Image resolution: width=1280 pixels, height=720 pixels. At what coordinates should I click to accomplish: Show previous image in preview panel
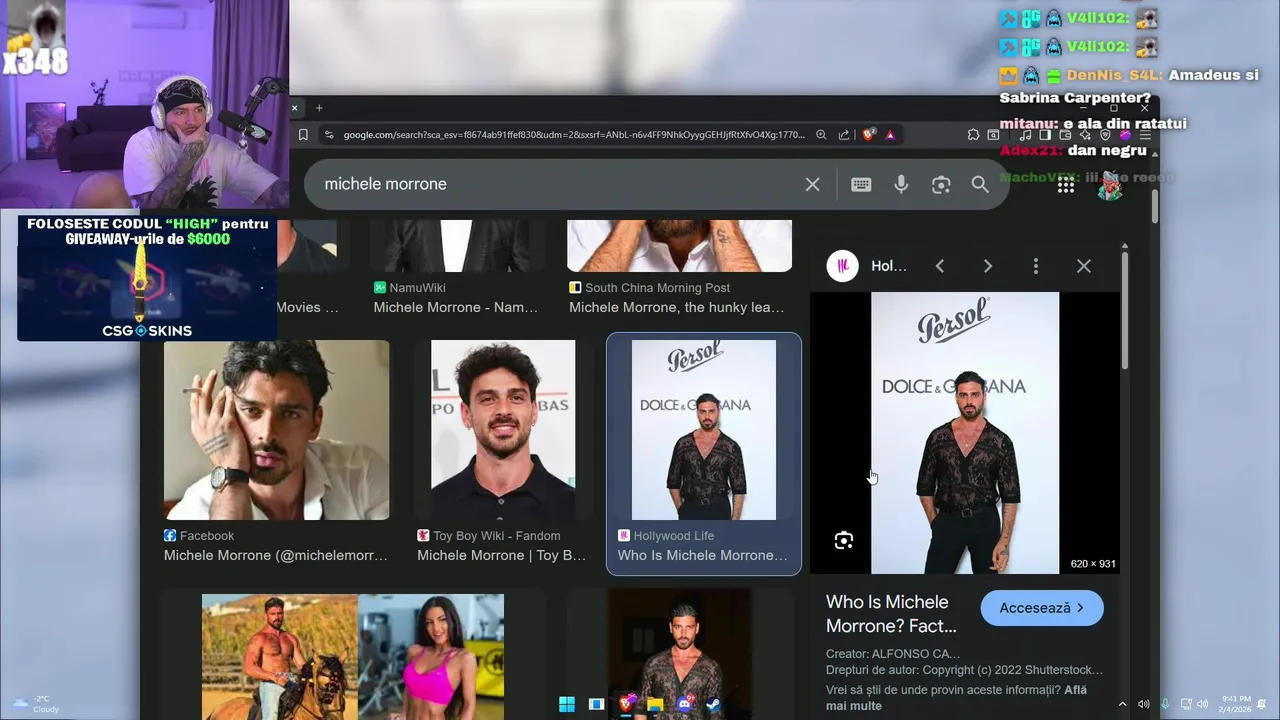939,266
